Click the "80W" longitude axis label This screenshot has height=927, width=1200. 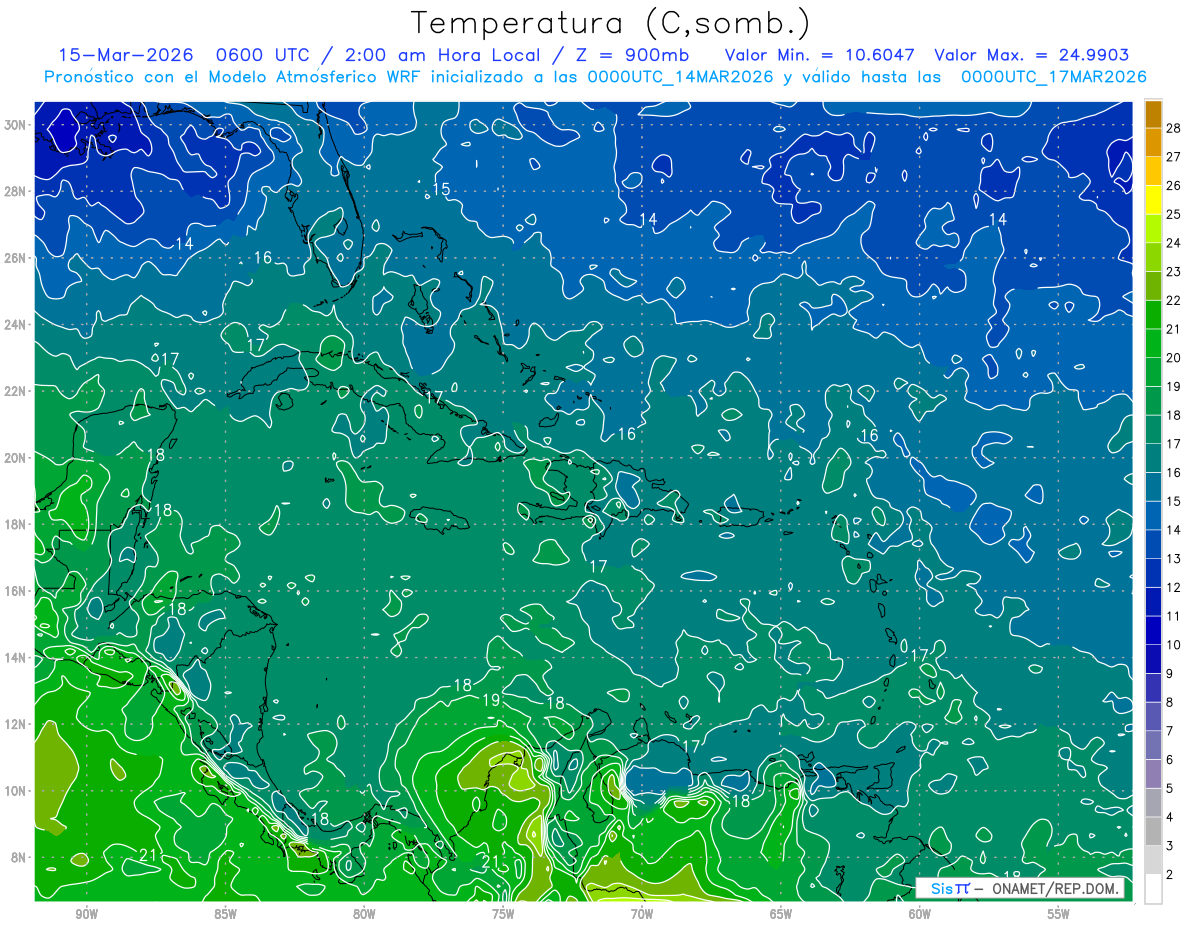point(364,914)
